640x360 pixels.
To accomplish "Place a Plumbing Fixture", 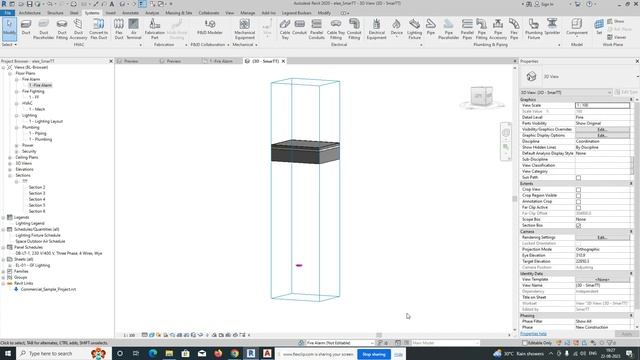I will (x=533, y=29).
